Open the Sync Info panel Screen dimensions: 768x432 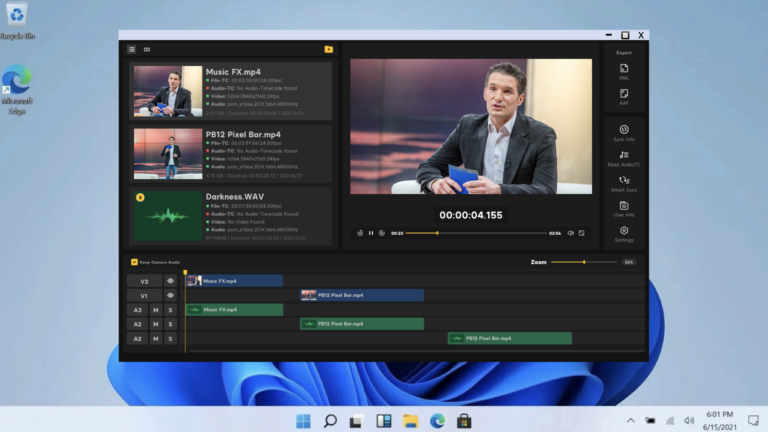pos(624,132)
